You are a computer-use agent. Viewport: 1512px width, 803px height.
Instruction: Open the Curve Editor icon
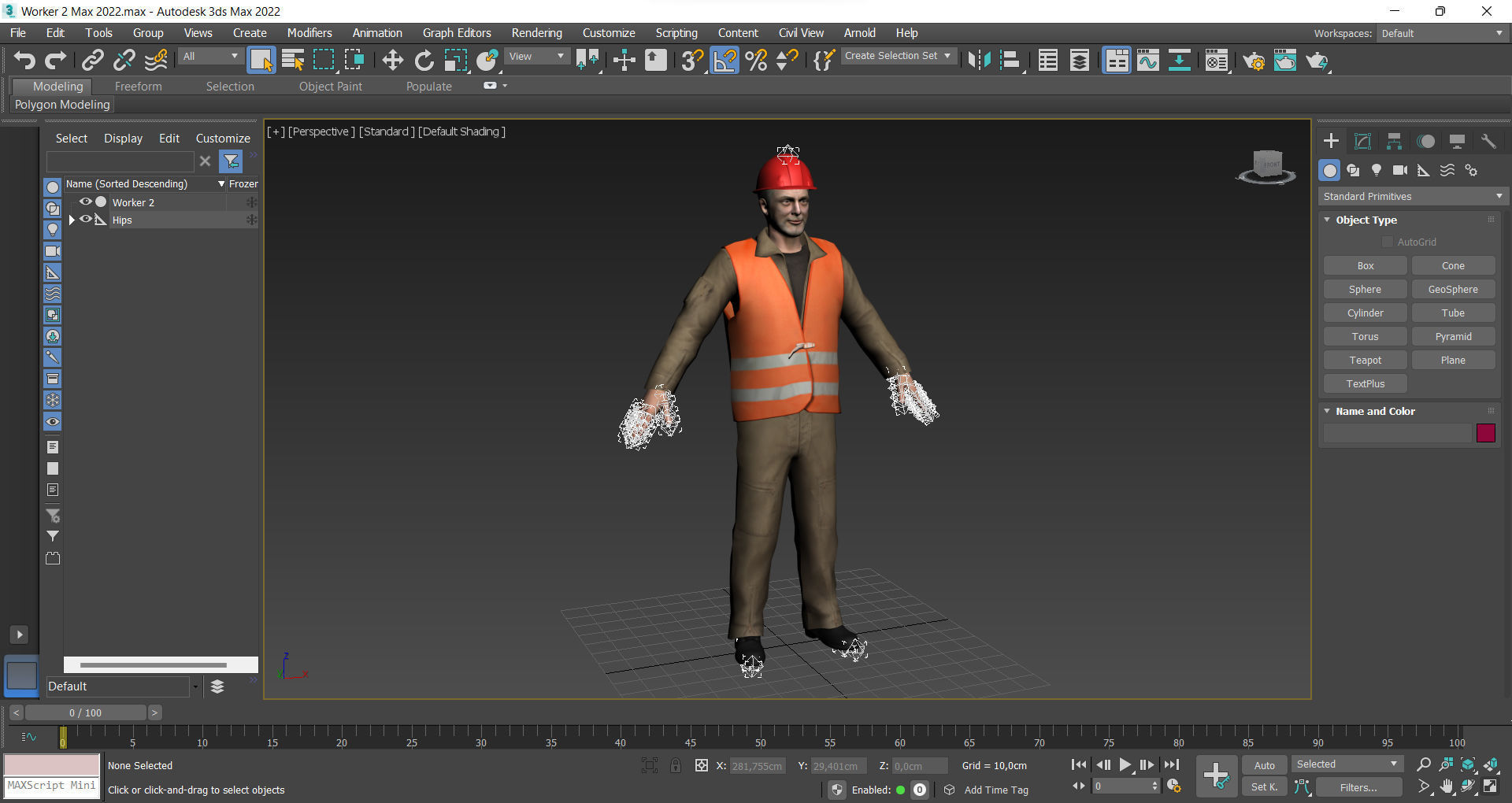pyautogui.click(x=1148, y=61)
